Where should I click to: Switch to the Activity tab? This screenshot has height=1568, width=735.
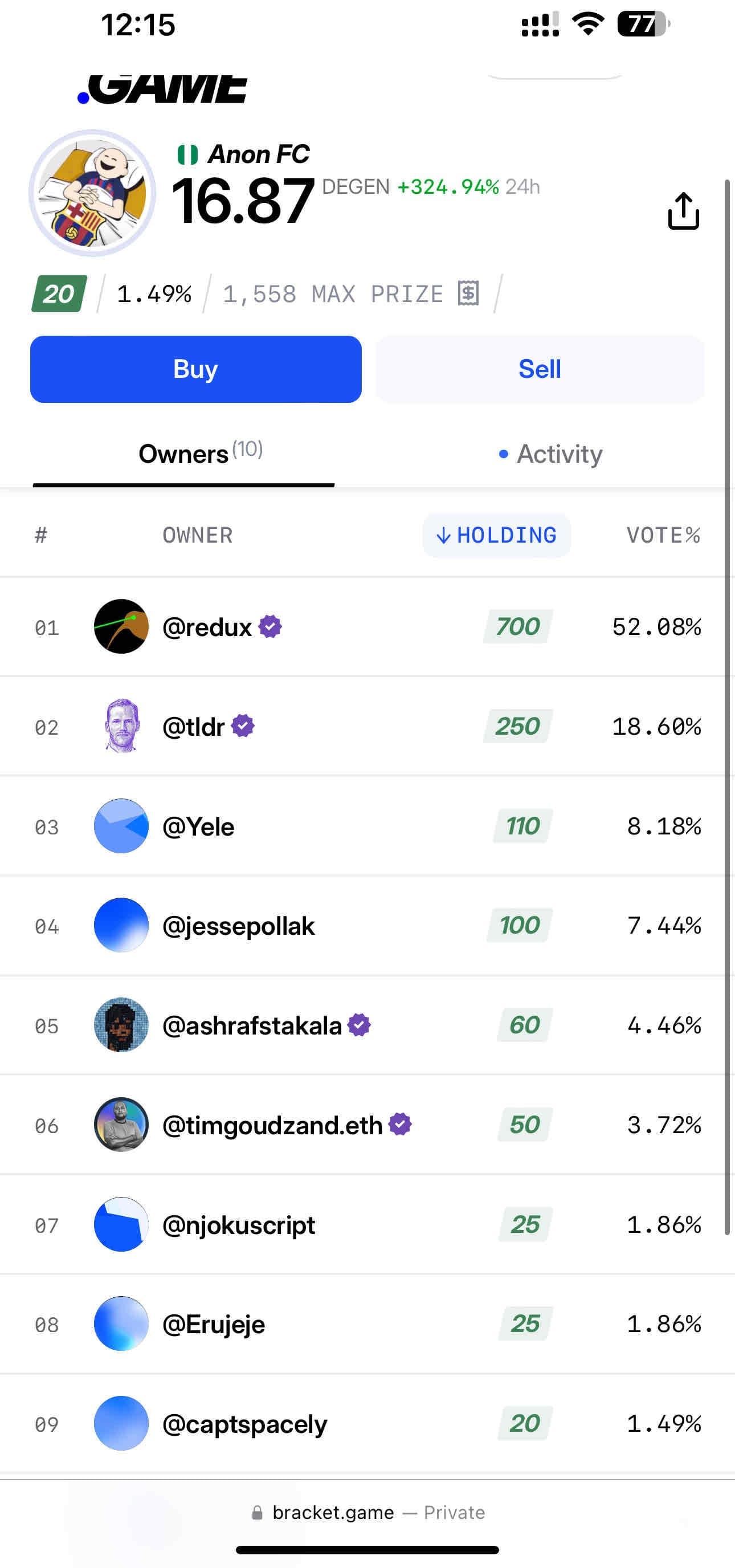click(x=550, y=454)
